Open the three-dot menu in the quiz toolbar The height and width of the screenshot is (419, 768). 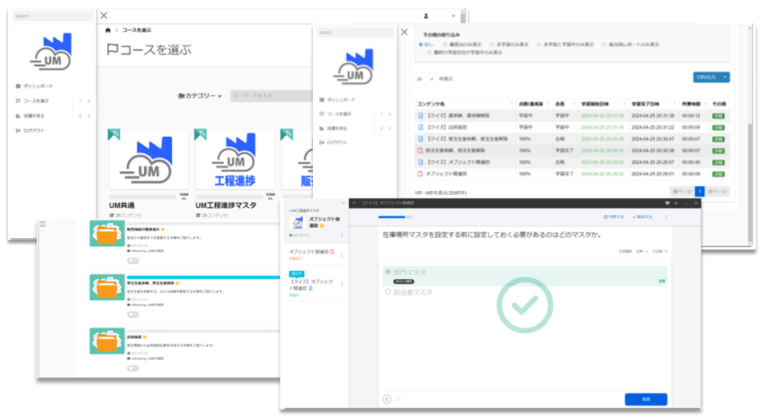click(x=666, y=217)
